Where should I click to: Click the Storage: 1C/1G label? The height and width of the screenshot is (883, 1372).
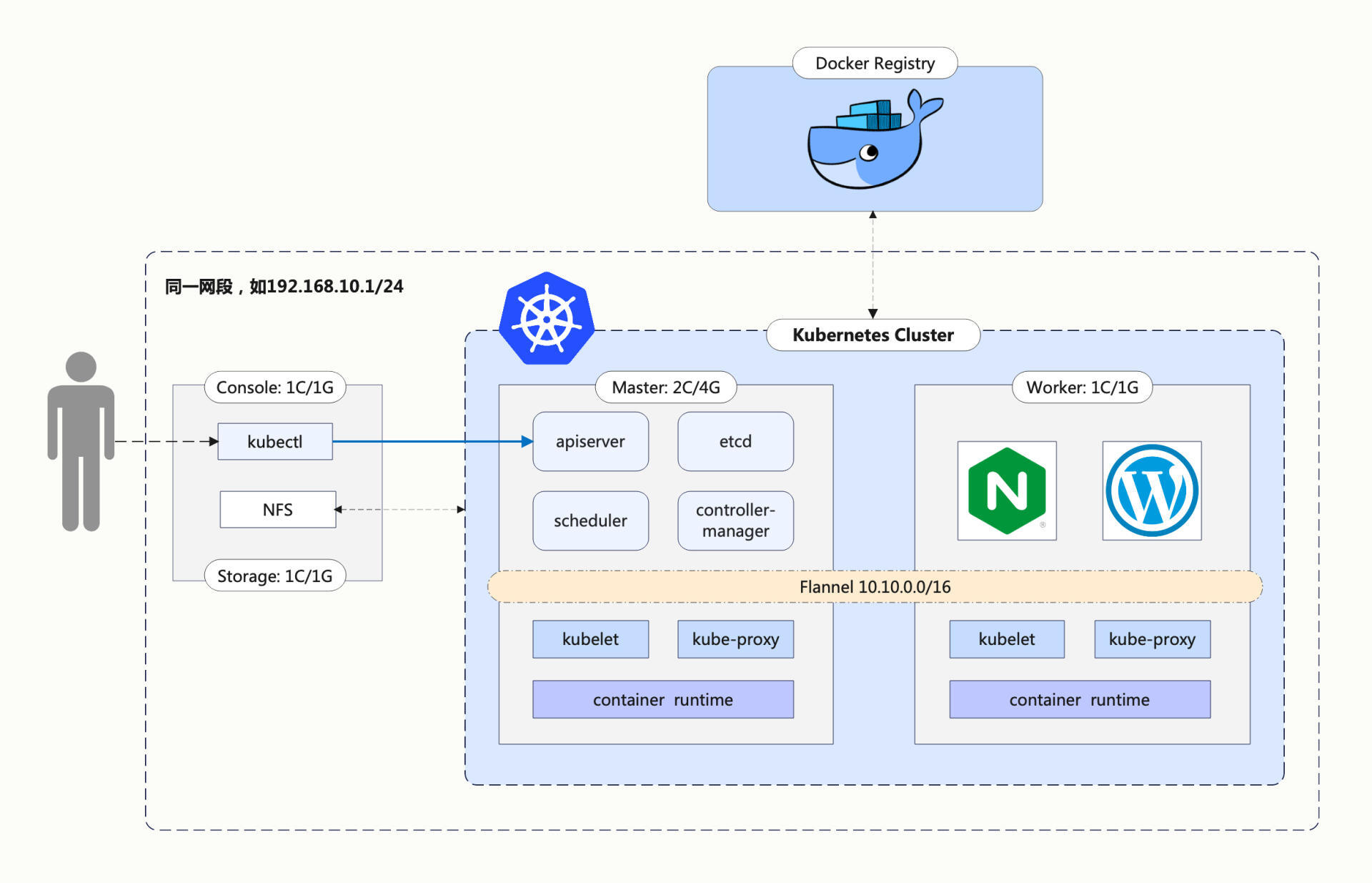(275, 576)
